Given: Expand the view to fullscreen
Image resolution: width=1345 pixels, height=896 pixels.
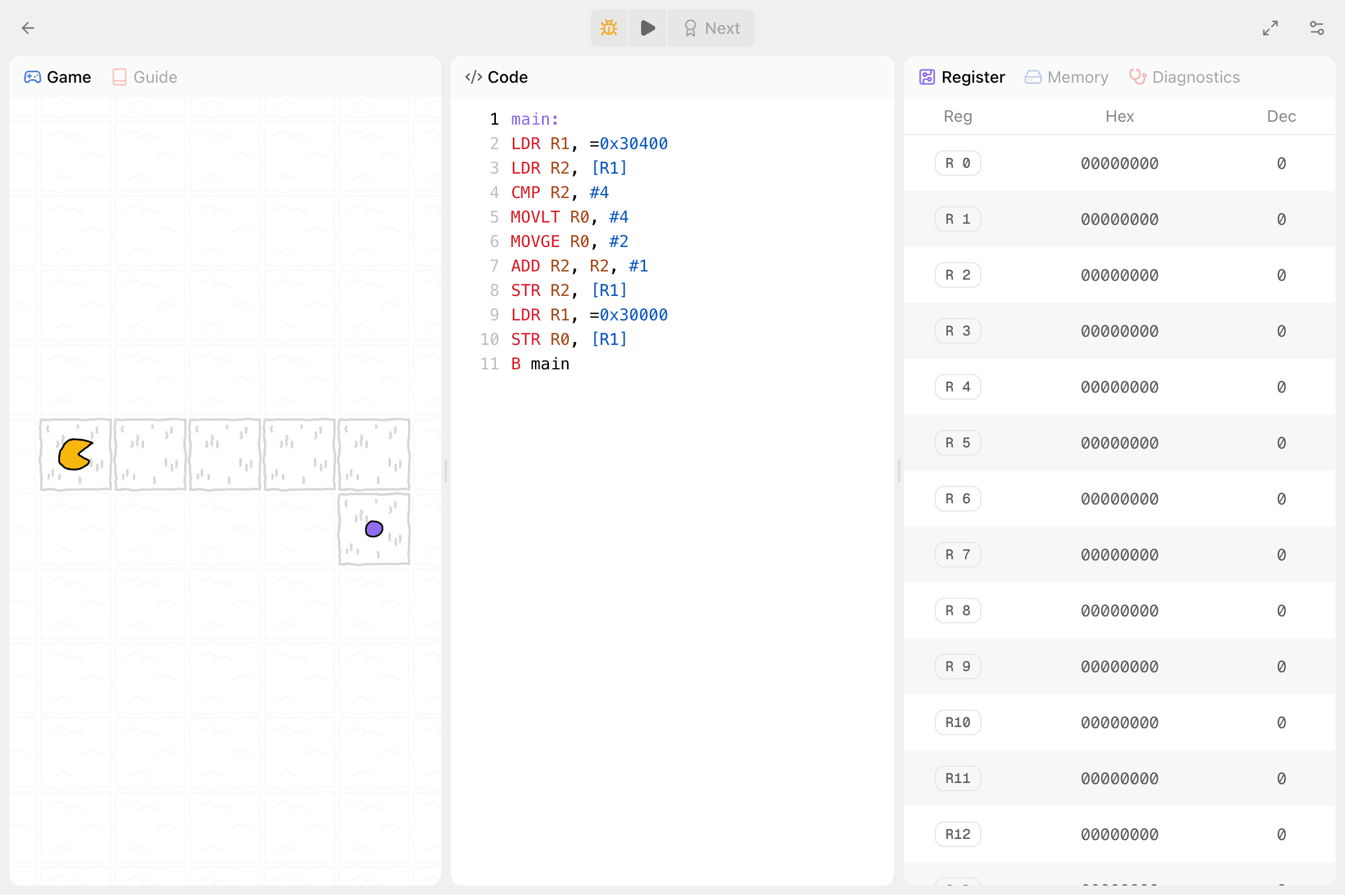Looking at the screenshot, I should pyautogui.click(x=1271, y=27).
